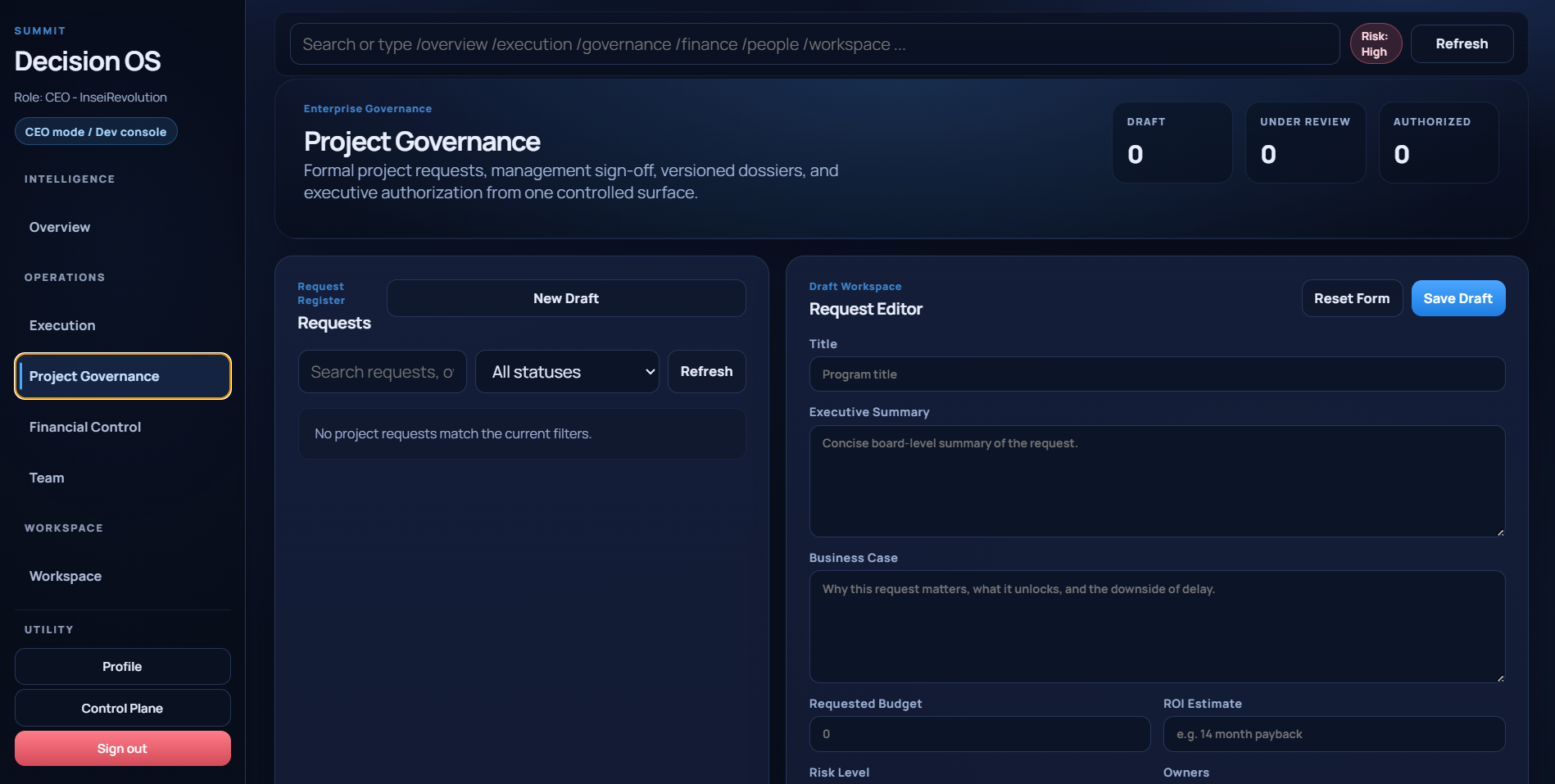Click Business Case resize handle

click(1500, 678)
